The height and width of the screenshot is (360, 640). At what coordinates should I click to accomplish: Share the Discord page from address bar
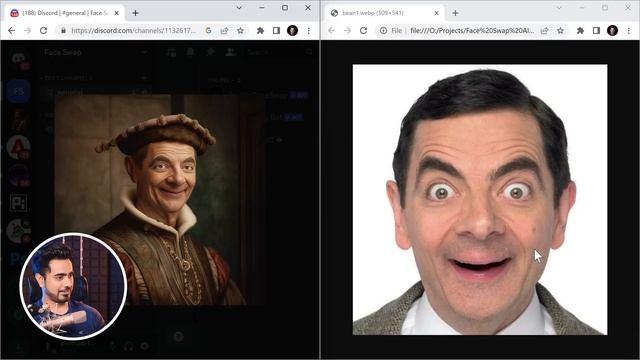[224, 31]
